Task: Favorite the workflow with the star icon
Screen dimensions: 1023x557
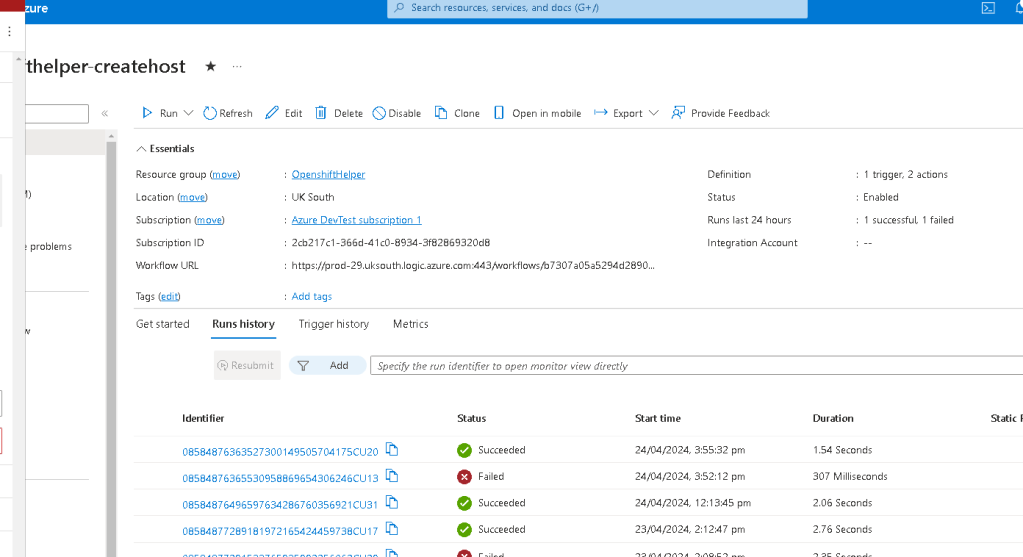Action: click(210, 67)
